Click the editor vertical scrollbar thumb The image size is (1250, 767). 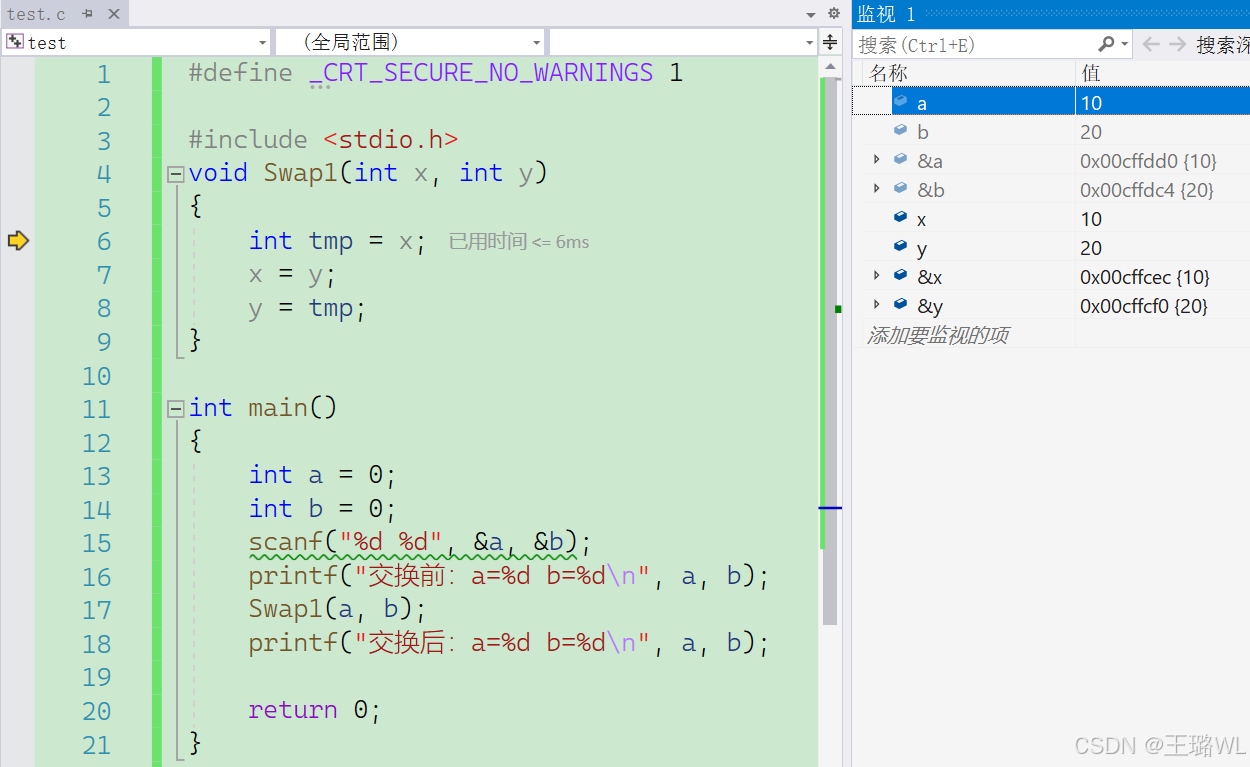click(x=829, y=350)
